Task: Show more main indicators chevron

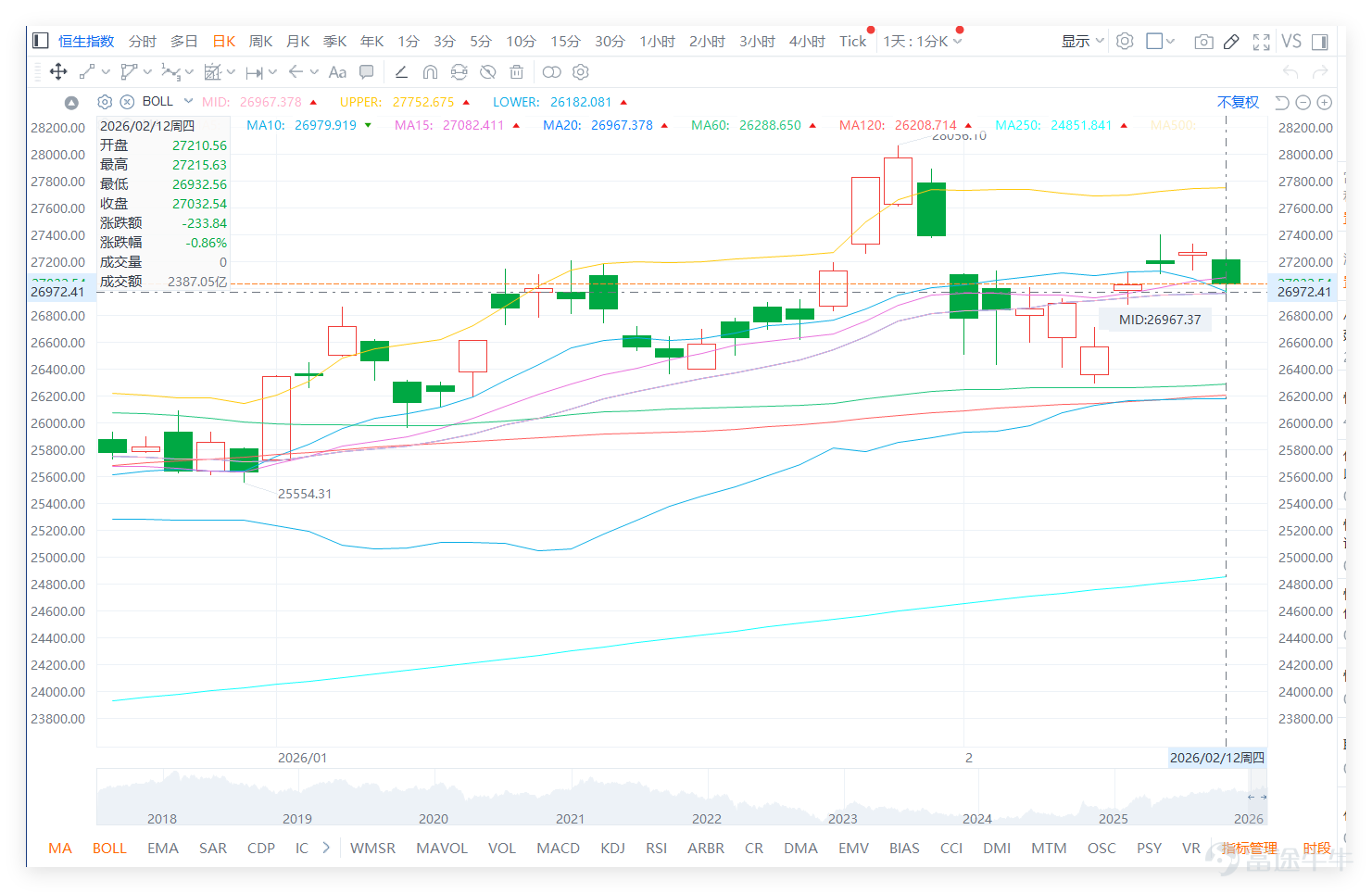Action: click(326, 848)
